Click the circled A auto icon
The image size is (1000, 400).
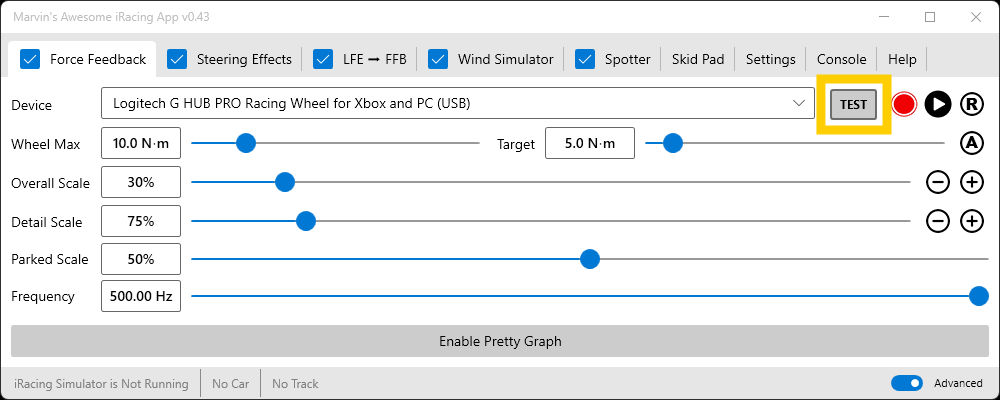(972, 143)
